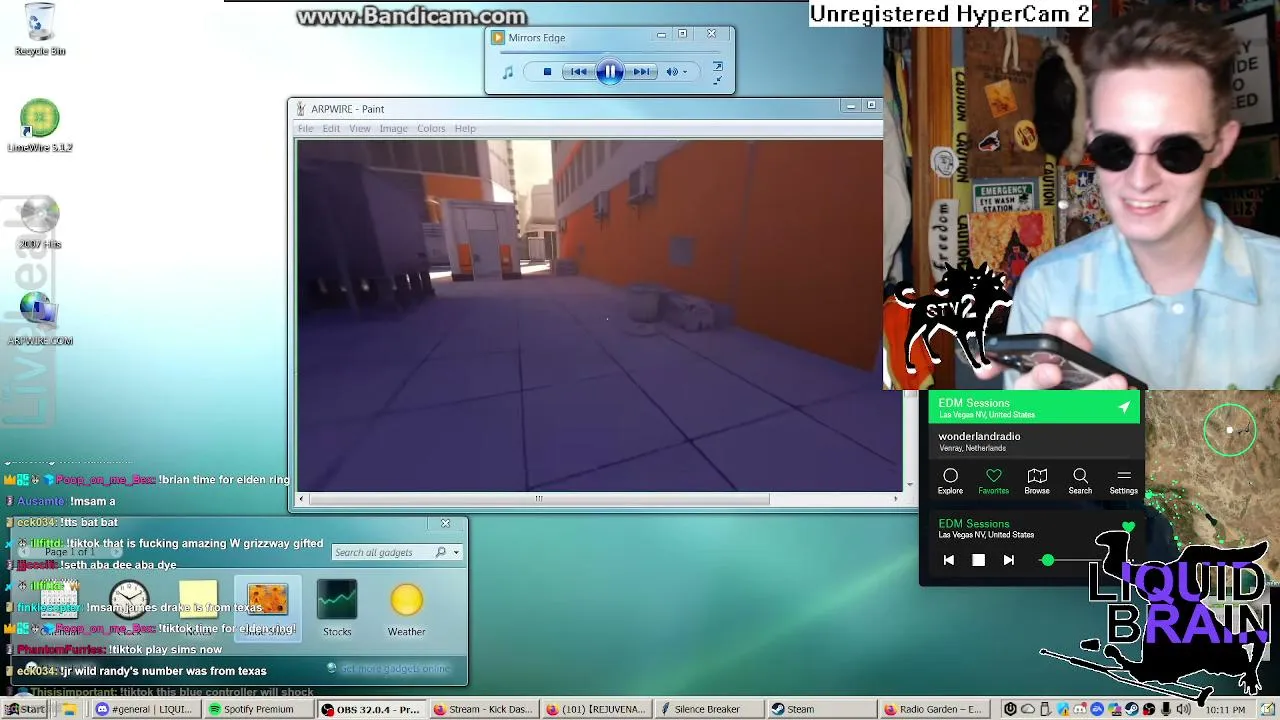
Task: Open Favorites in Radio Garden
Action: pyautogui.click(x=993, y=481)
